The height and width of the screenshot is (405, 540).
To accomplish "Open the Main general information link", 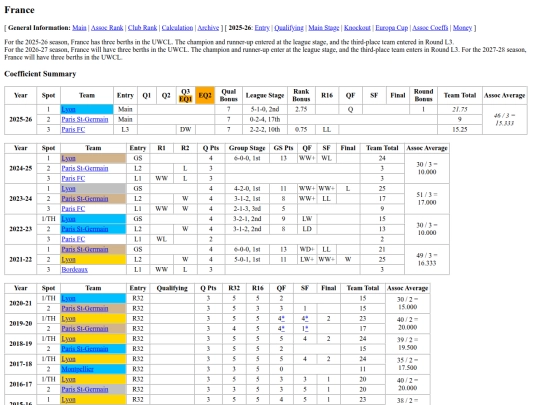I will (x=79, y=28).
